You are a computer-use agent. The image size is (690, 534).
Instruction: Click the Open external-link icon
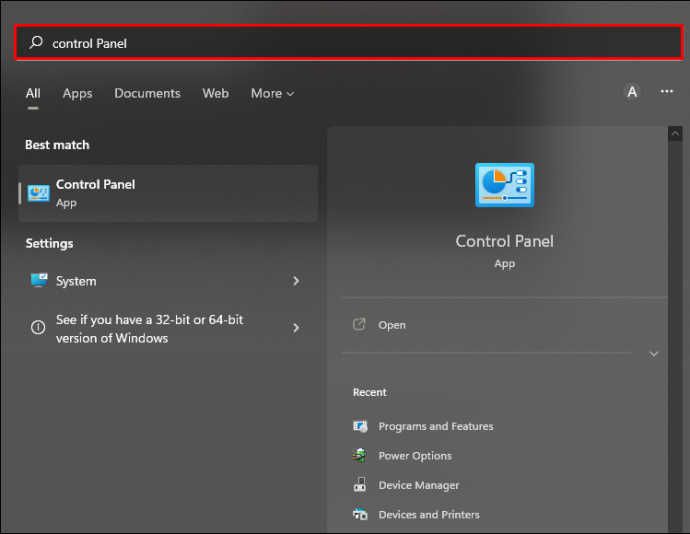[x=359, y=324]
